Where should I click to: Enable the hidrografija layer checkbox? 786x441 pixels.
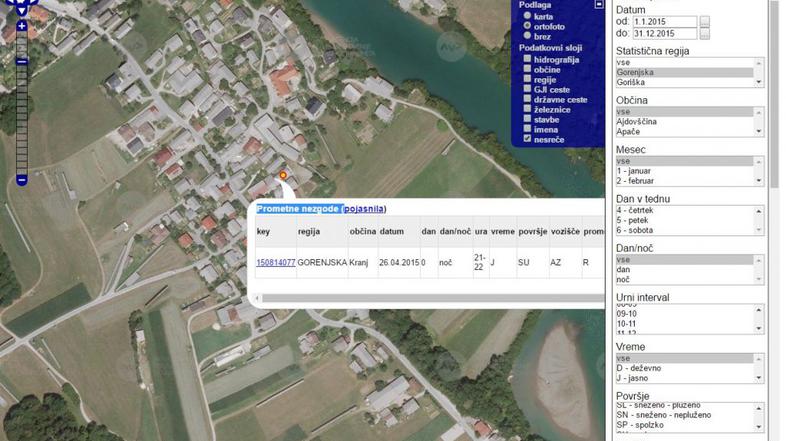pos(527,60)
